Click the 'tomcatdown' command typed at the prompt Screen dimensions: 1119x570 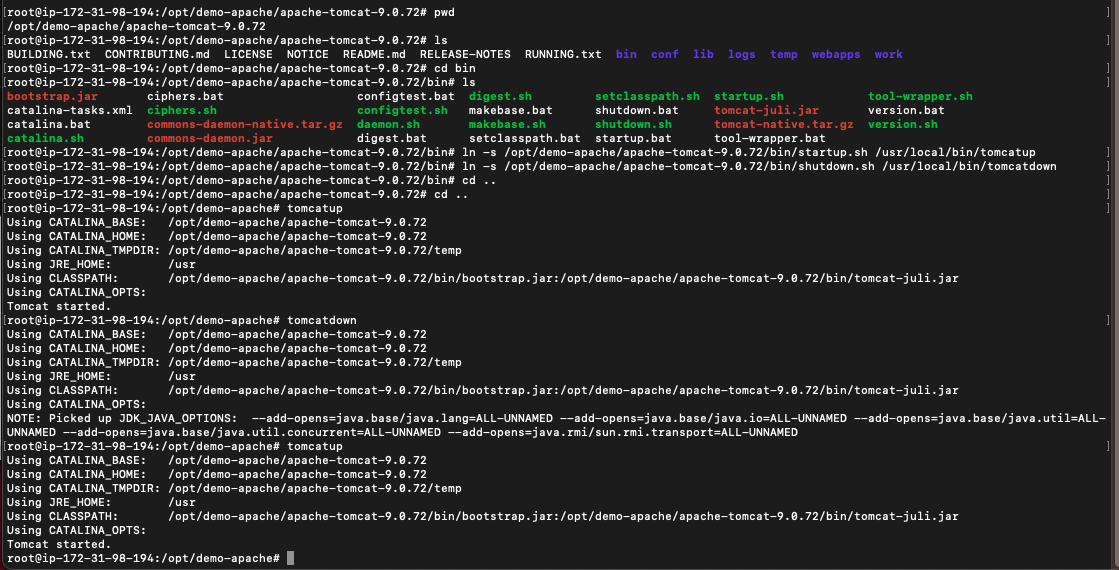point(322,320)
